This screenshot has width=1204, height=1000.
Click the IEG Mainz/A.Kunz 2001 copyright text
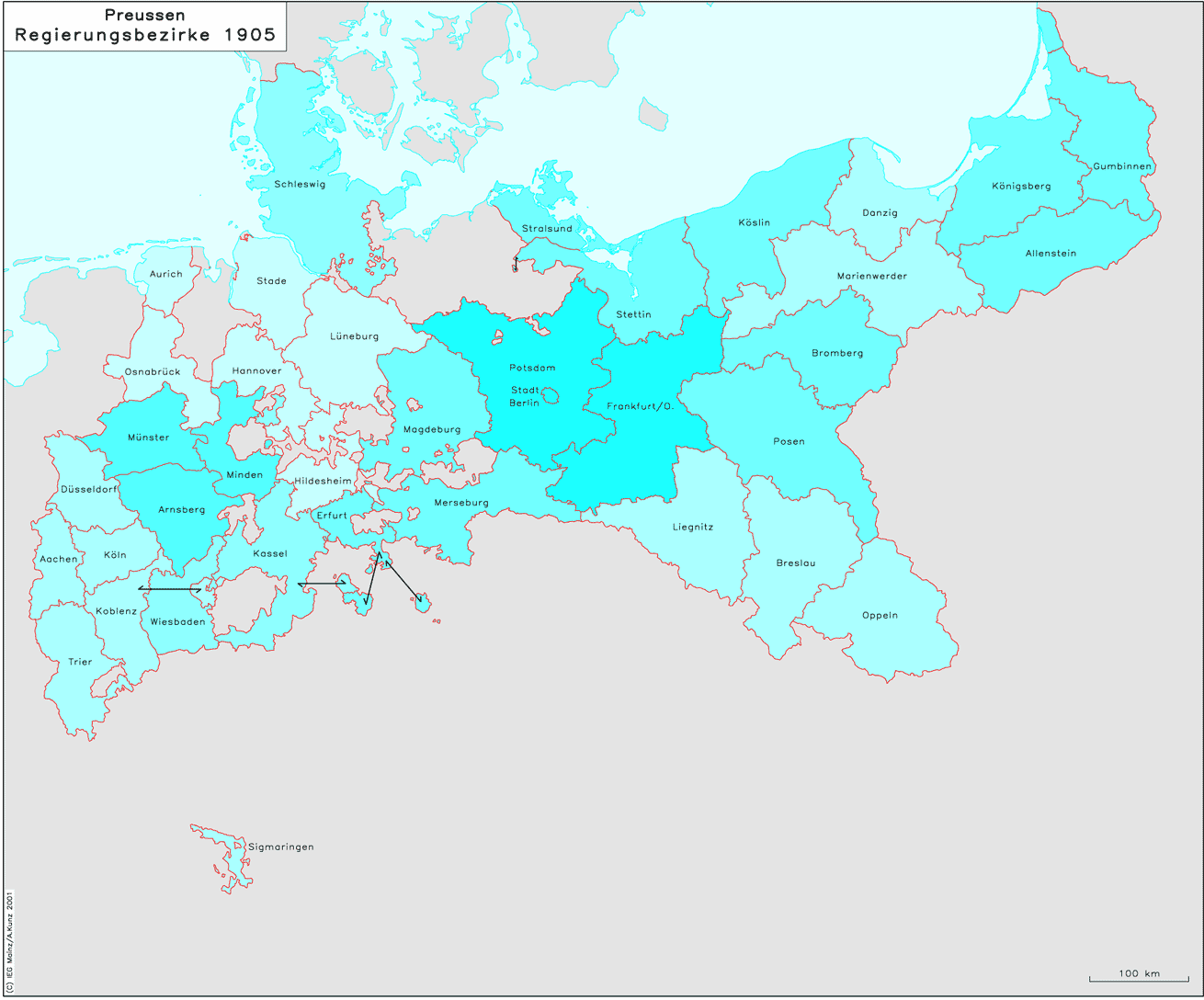pos(10,938)
